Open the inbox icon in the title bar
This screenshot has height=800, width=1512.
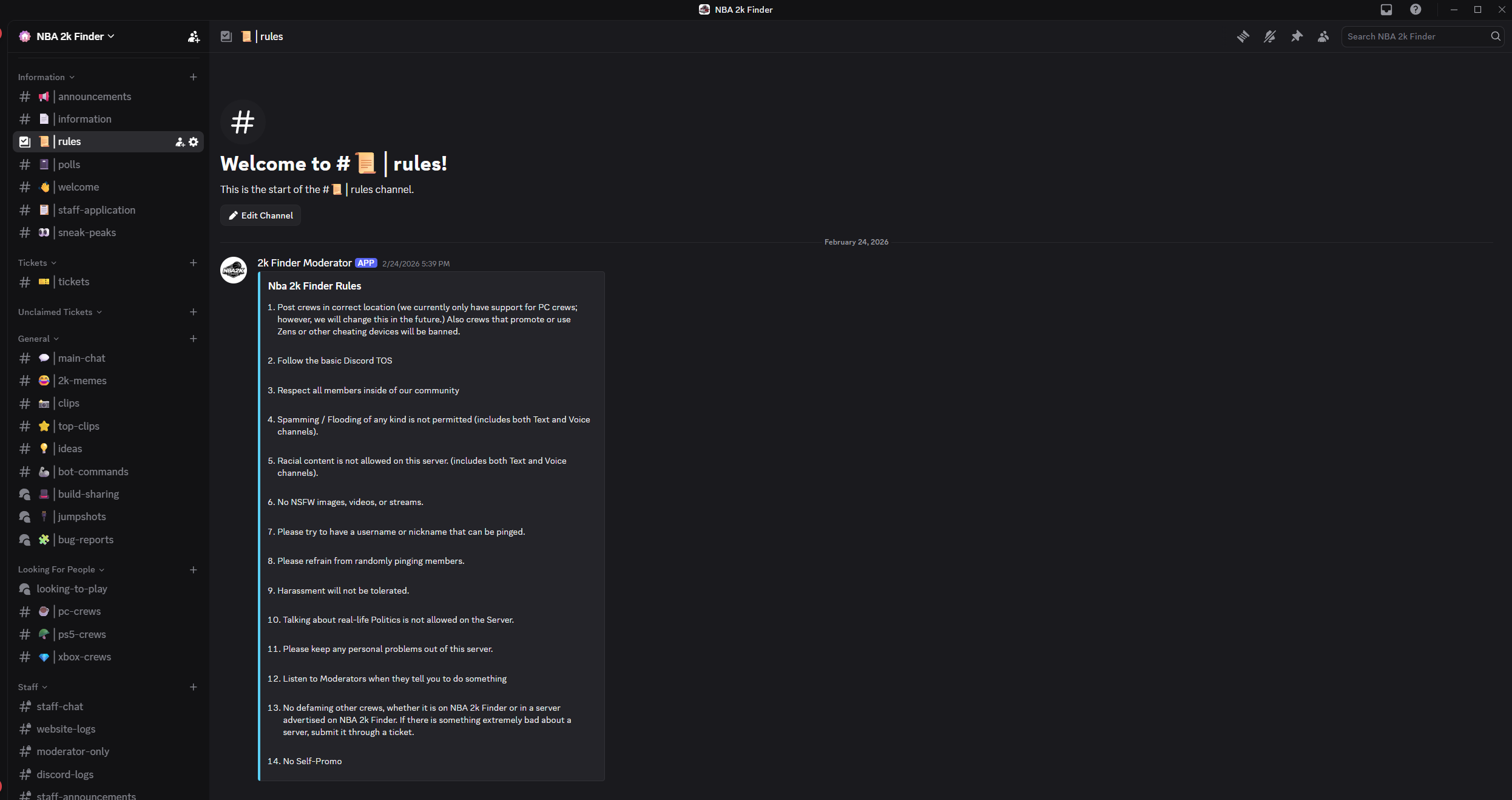pyautogui.click(x=1386, y=10)
